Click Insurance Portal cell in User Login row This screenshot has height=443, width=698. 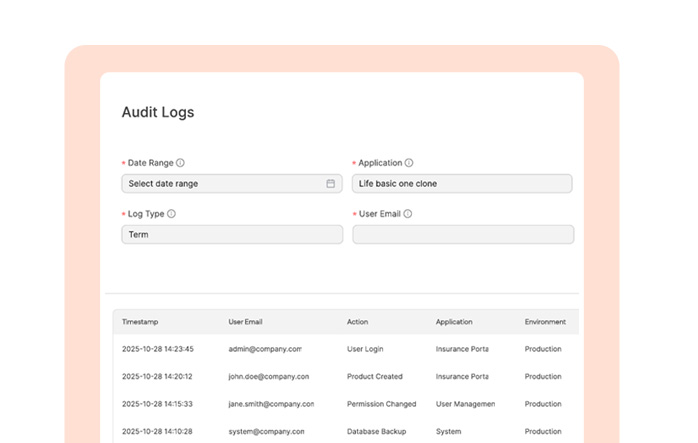click(462, 349)
